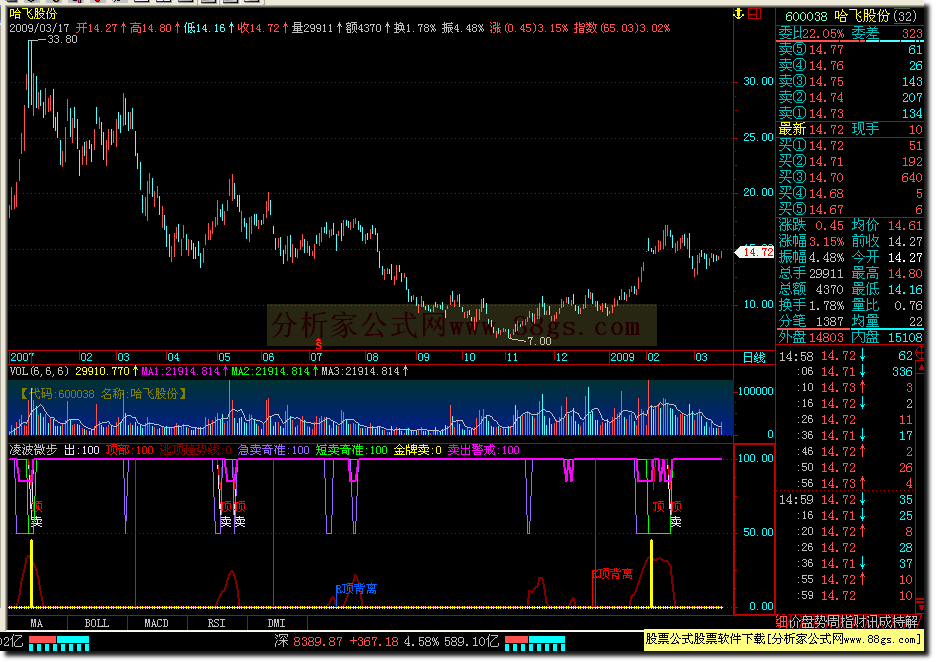Open the 细 (detail) tab in the right panel
Image resolution: width=936 pixels, height=662 pixels.
(781, 622)
